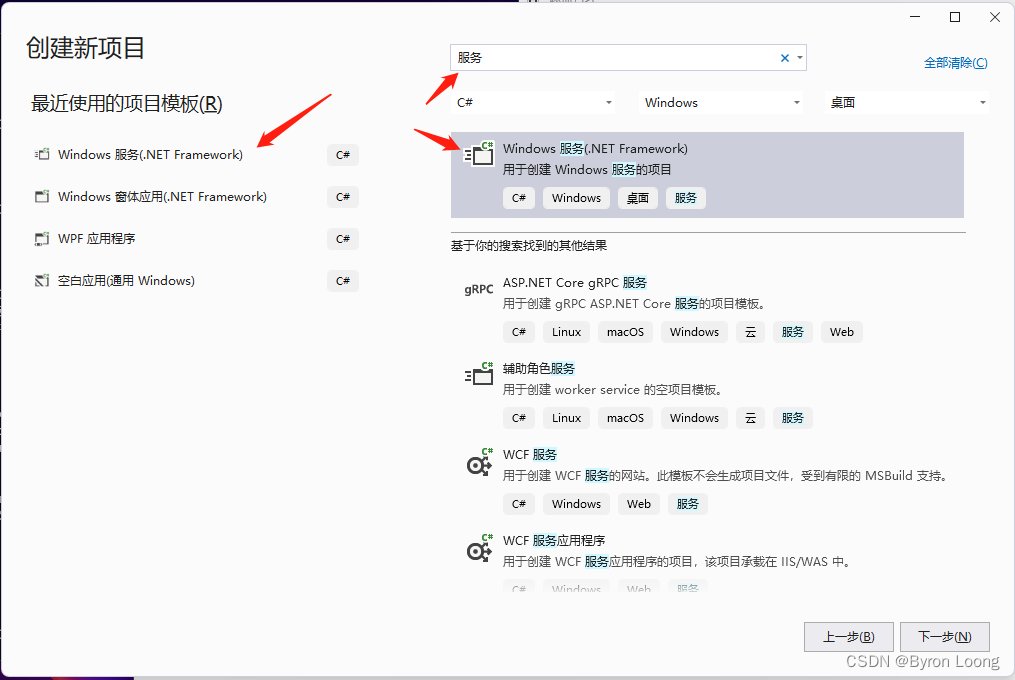Image resolution: width=1015 pixels, height=680 pixels.
Task: Click the WPF 应用程序 template icon
Action: pos(42,238)
